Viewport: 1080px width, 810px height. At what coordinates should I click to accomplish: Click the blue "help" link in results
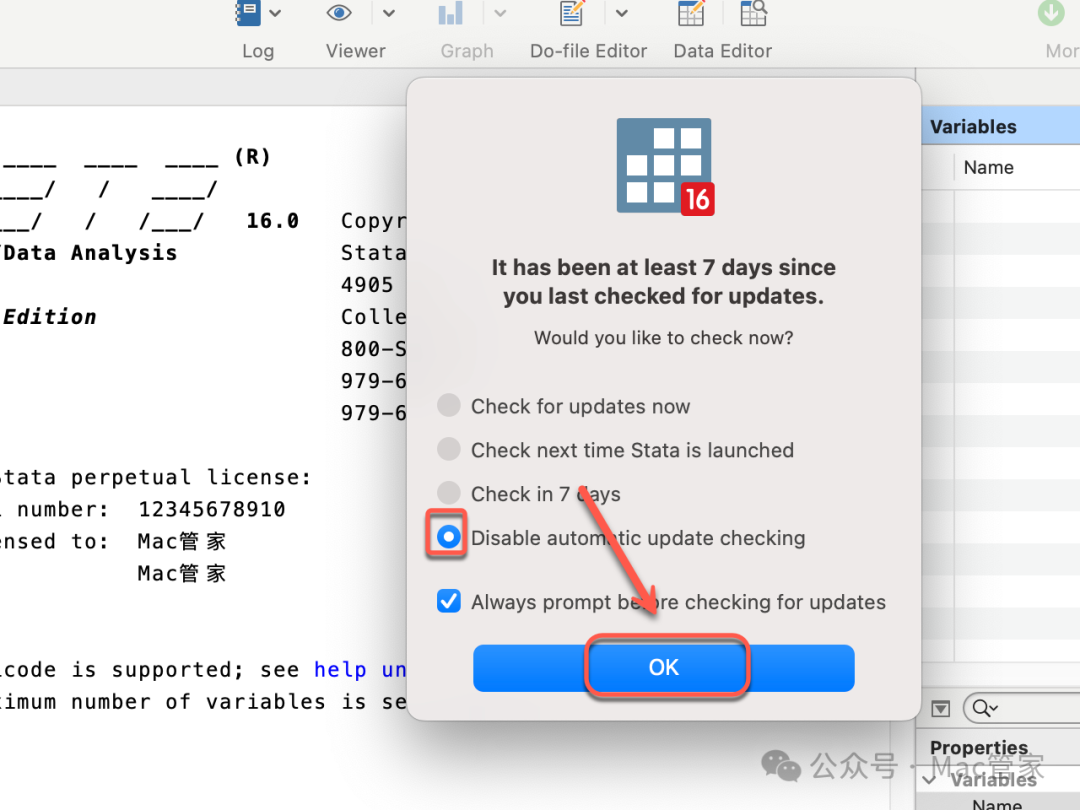338,670
